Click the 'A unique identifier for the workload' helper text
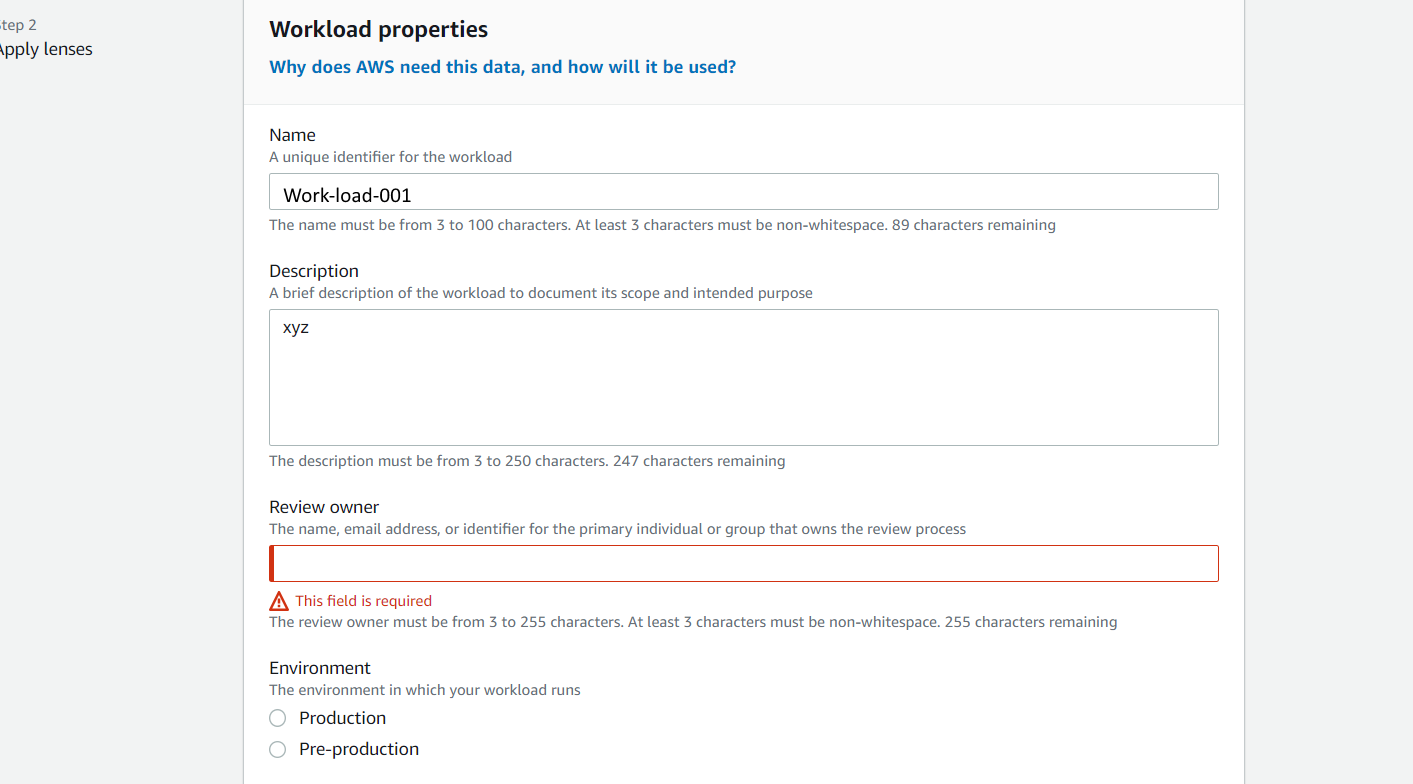 pyautogui.click(x=391, y=157)
